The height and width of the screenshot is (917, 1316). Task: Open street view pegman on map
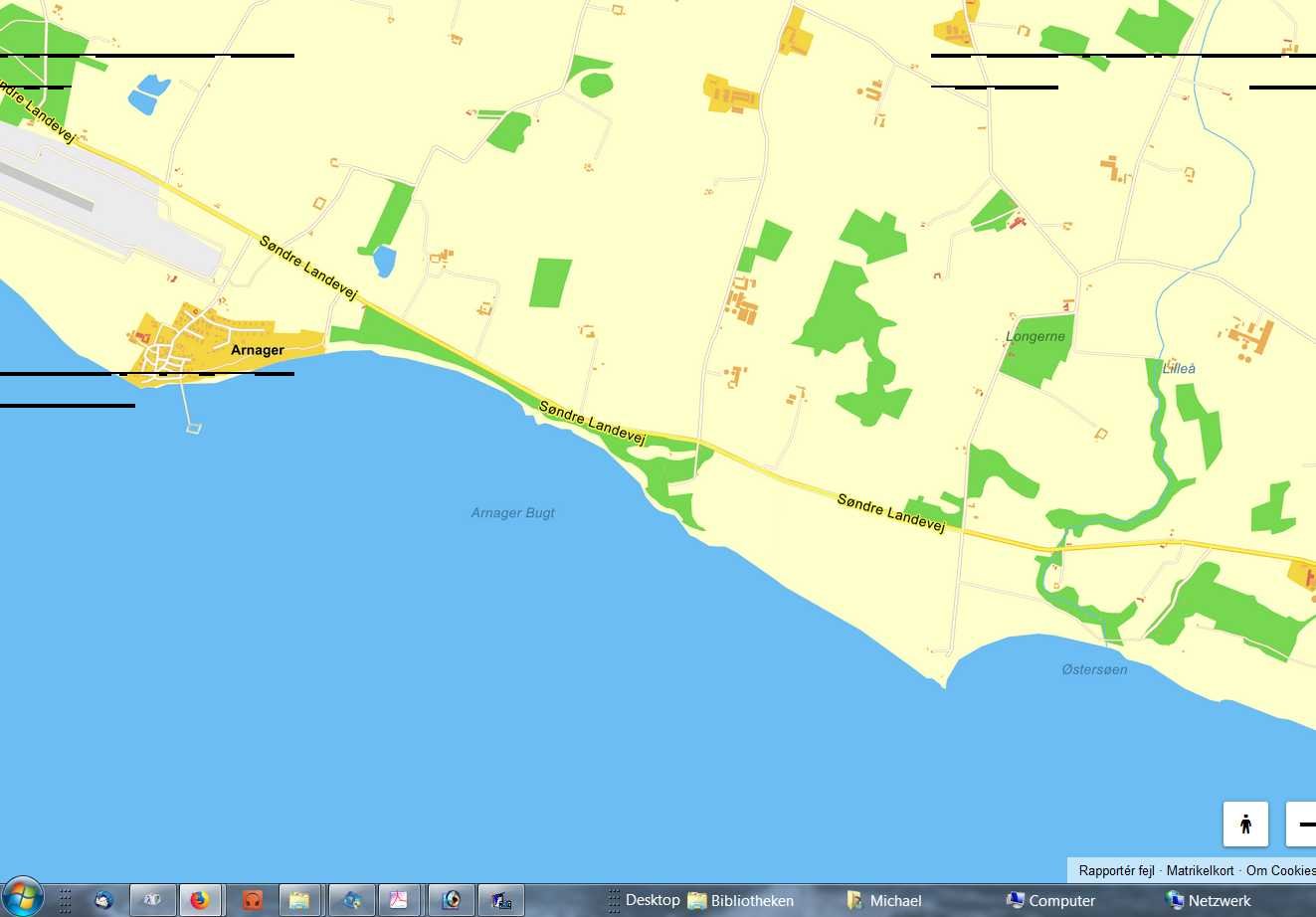tap(1245, 824)
